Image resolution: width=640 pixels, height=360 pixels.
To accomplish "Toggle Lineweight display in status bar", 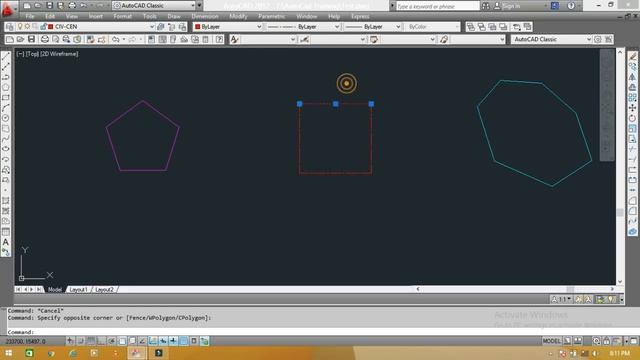I will pyautogui.click(x=173, y=341).
